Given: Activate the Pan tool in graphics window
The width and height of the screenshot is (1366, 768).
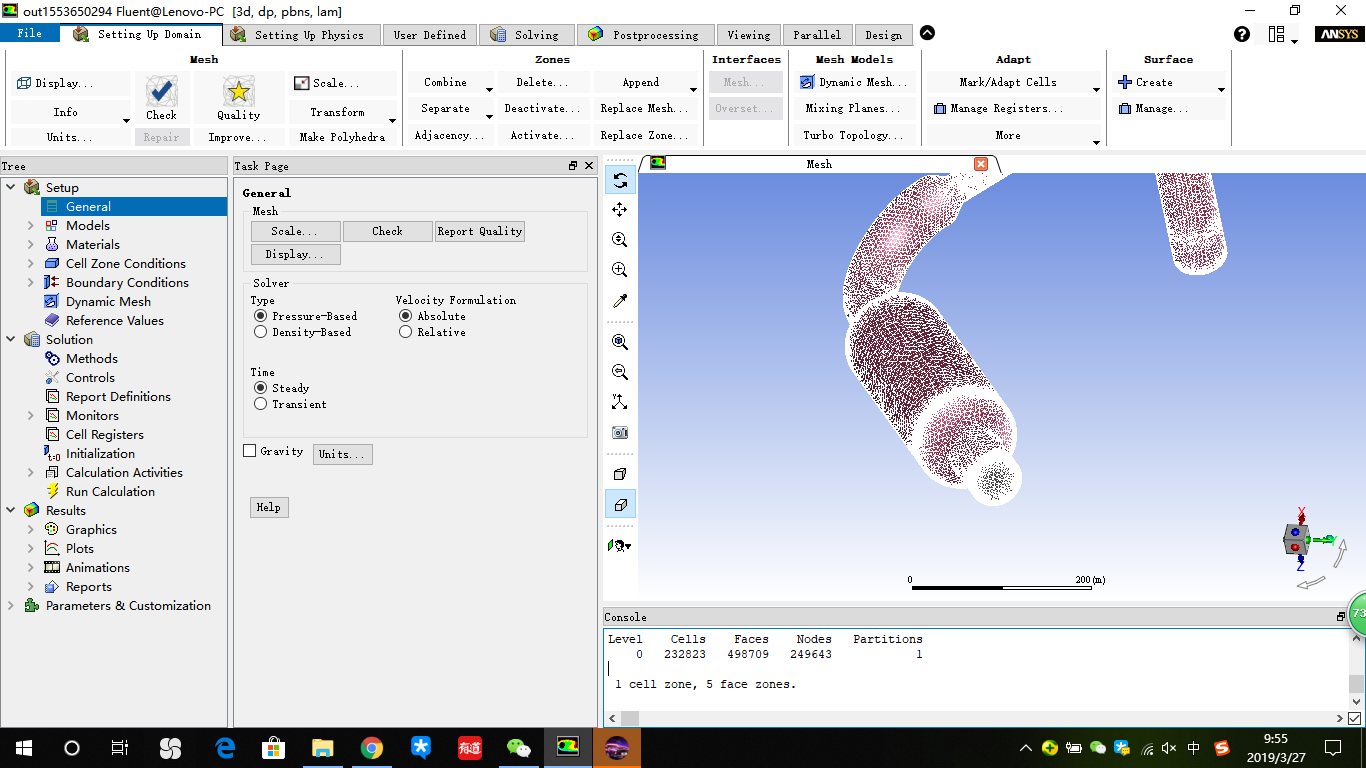Looking at the screenshot, I should point(620,210).
